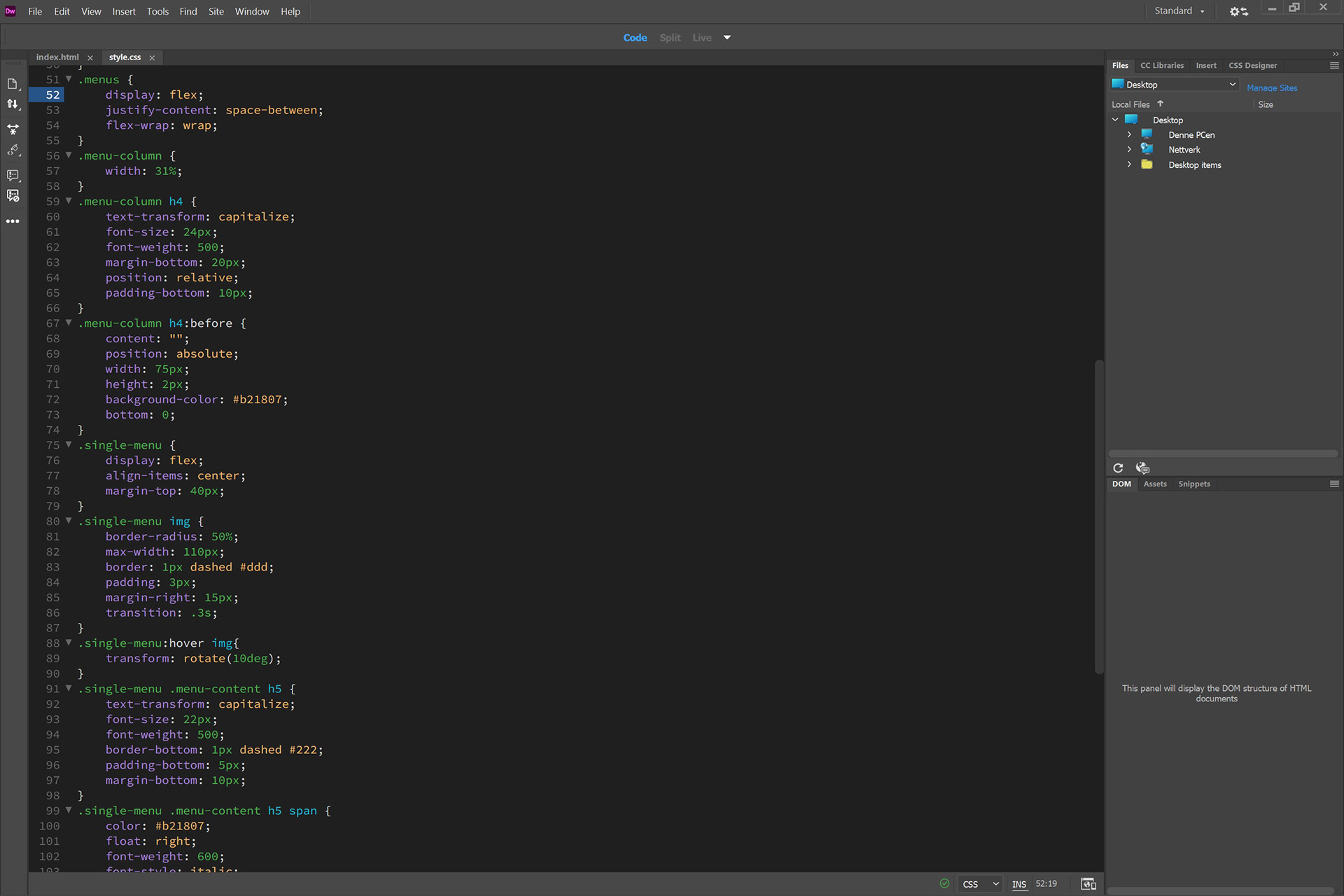The image size is (1344, 896).
Task: Click the remove comment toolbar icon
Action: (x=13, y=196)
